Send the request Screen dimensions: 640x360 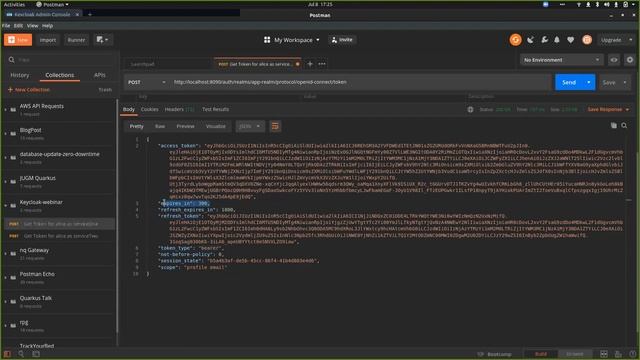click(x=569, y=82)
